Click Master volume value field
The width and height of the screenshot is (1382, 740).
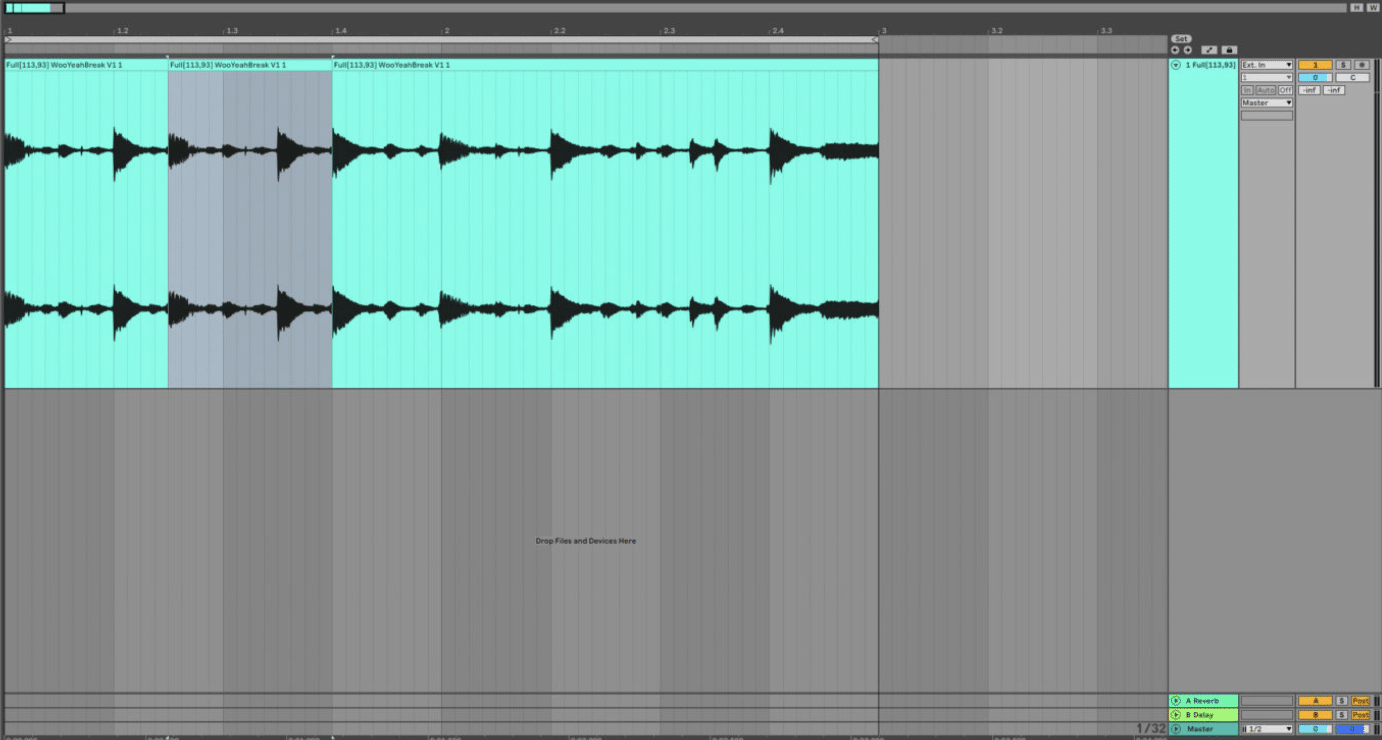(x=1315, y=729)
